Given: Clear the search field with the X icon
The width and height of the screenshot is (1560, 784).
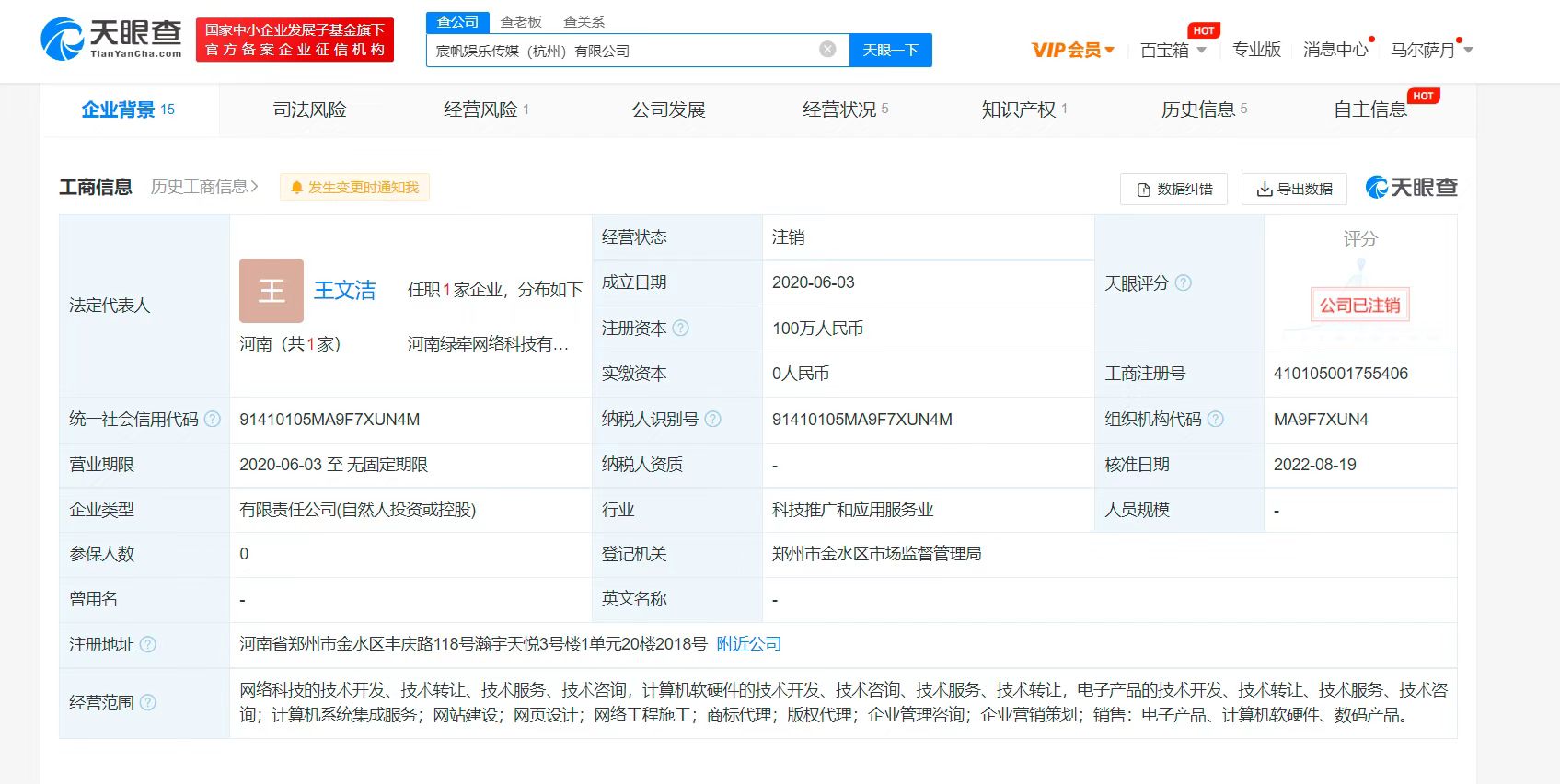Looking at the screenshot, I should coord(827,50).
